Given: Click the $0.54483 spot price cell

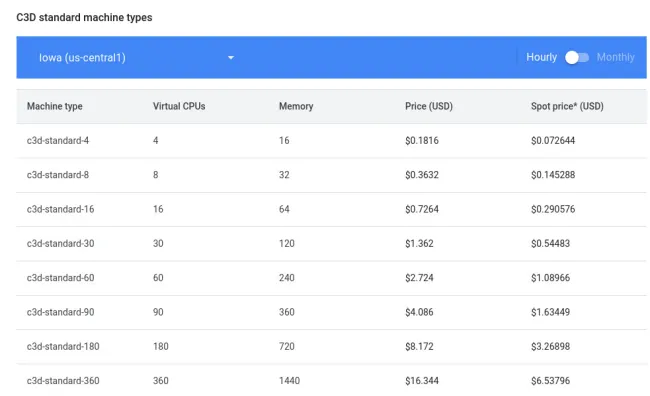Looking at the screenshot, I should (x=551, y=243).
